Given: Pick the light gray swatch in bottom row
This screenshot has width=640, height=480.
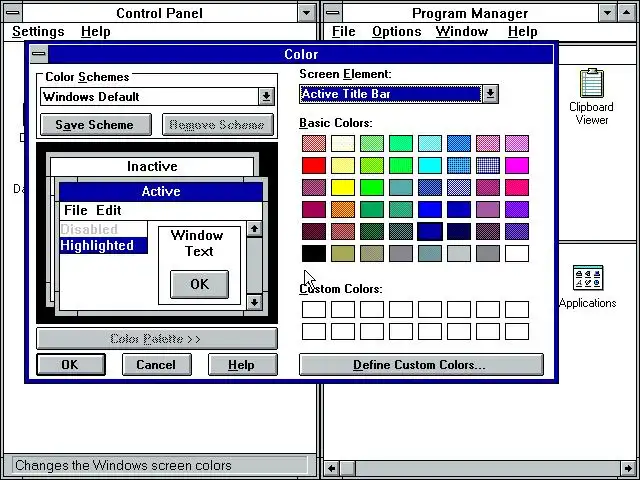Looking at the screenshot, I should tap(459, 253).
